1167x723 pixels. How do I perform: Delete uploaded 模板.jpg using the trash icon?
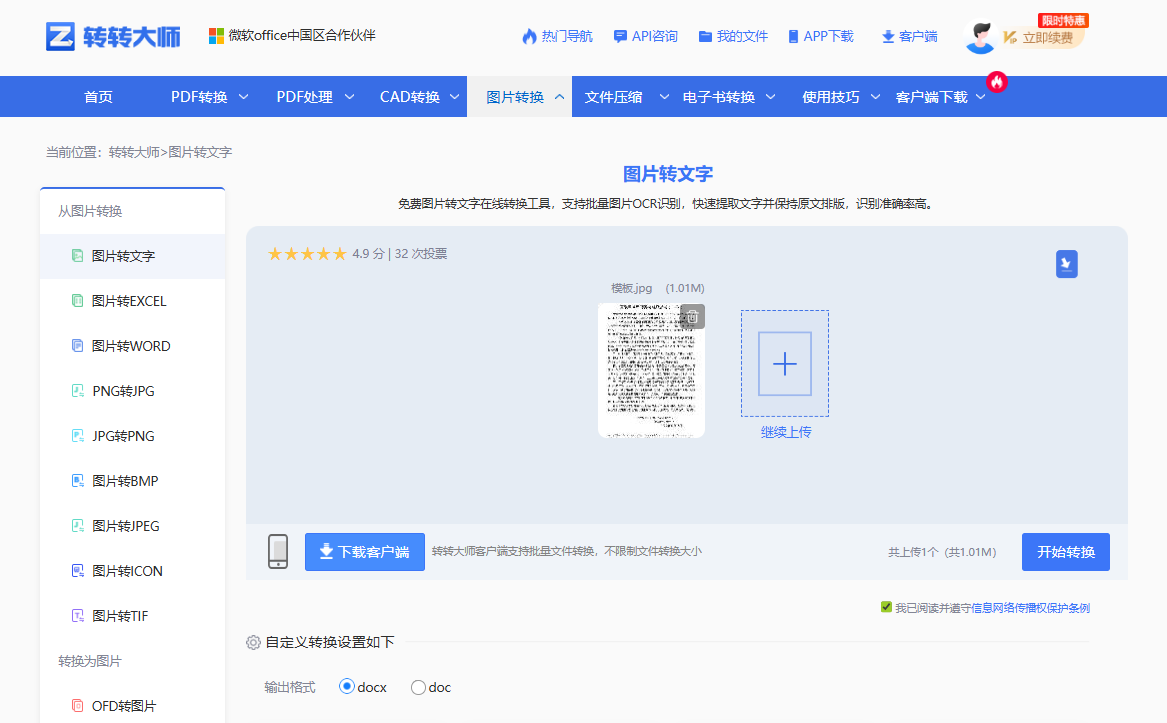(x=690, y=317)
